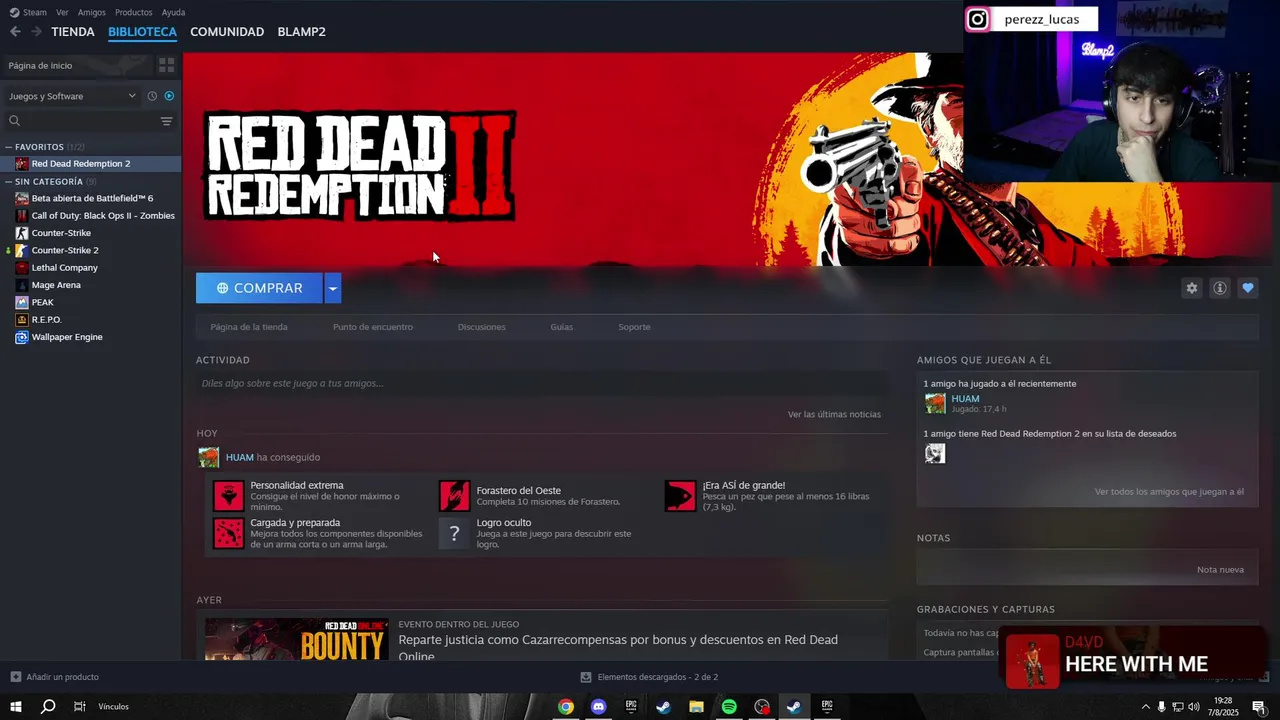This screenshot has width=1280, height=720.
Task: Expand the Juegos y Software dropdown
Action: tap(72, 96)
